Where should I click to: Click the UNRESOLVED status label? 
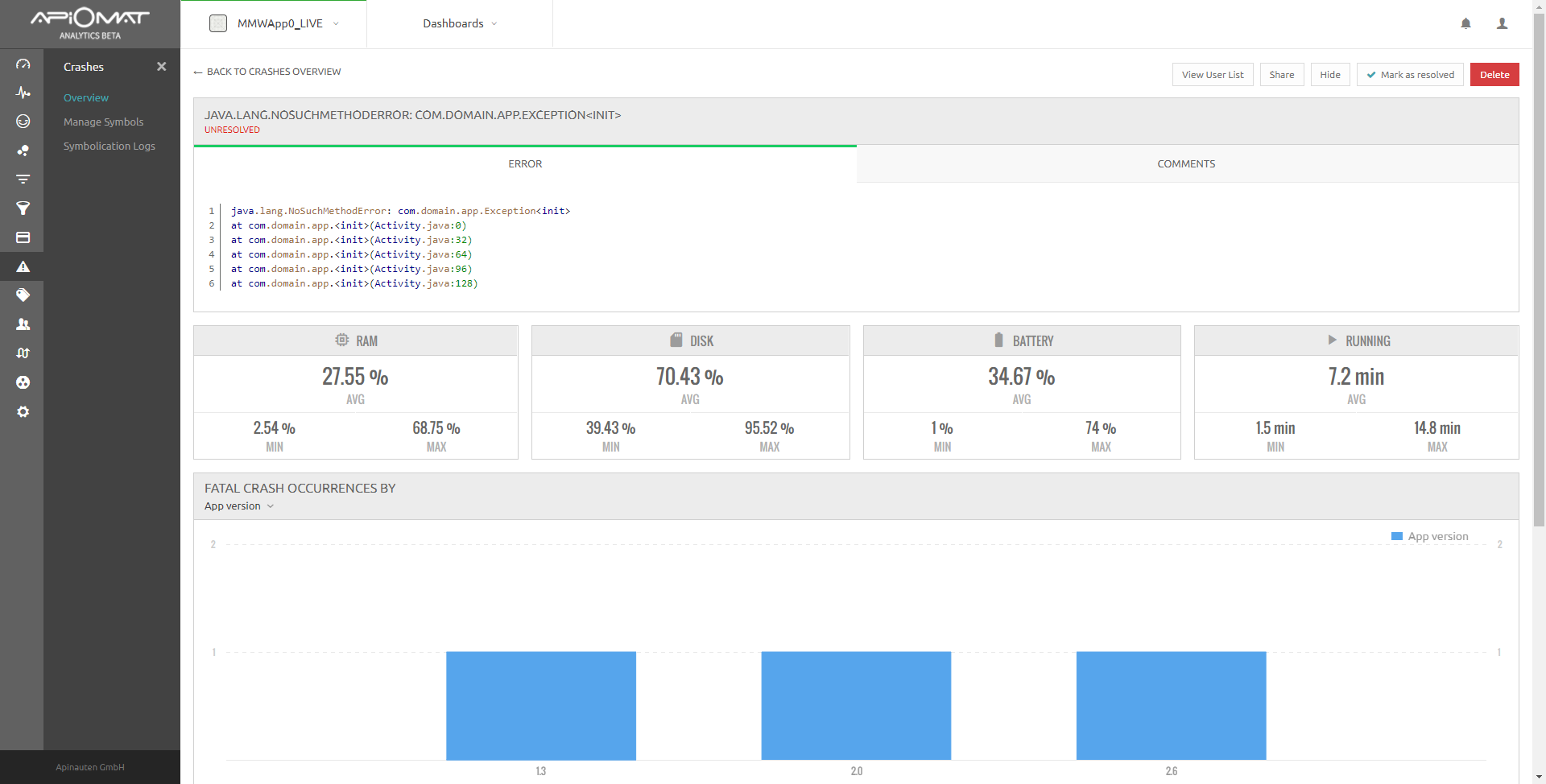232,130
